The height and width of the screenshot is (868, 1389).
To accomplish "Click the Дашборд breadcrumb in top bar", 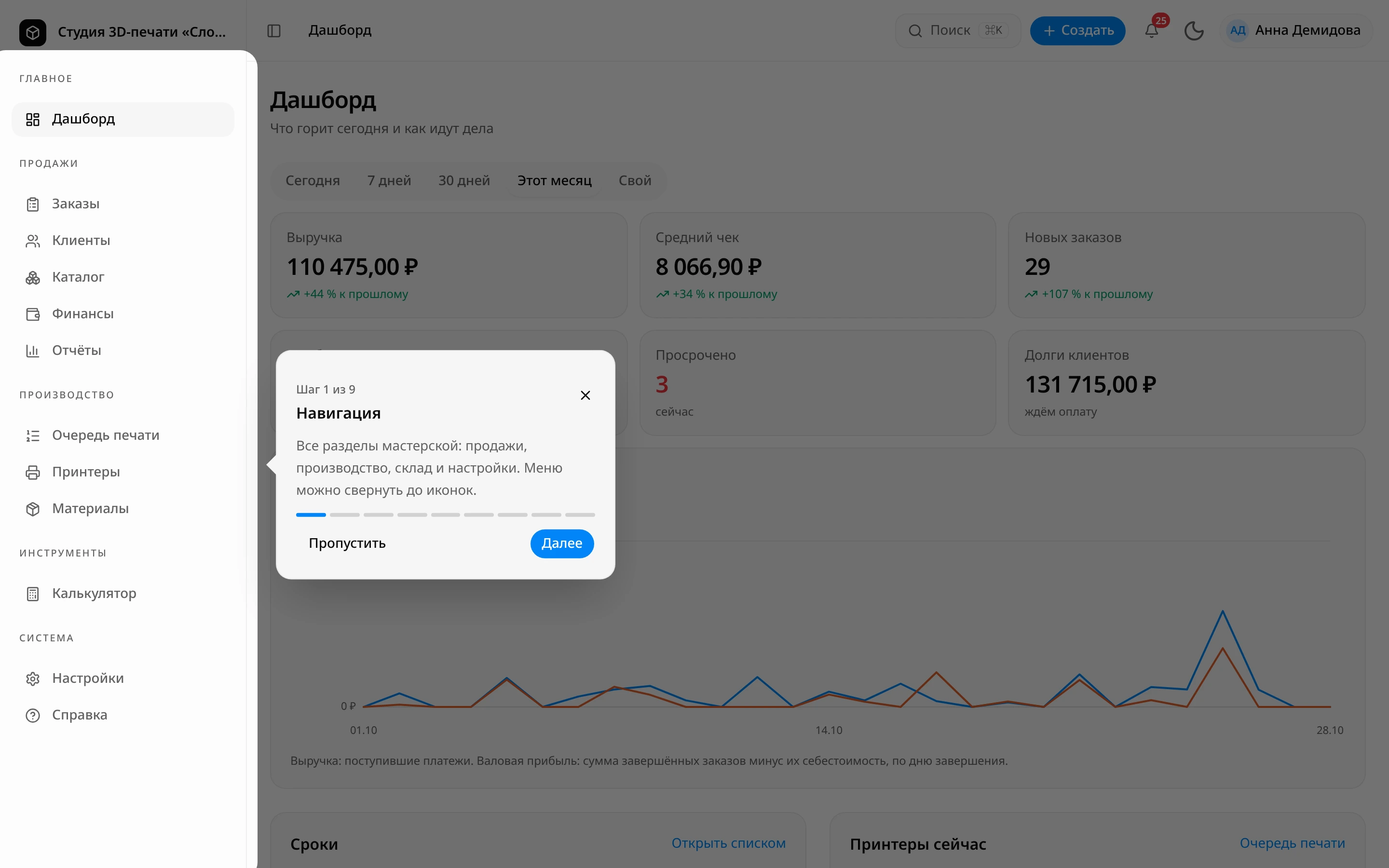I will [340, 30].
